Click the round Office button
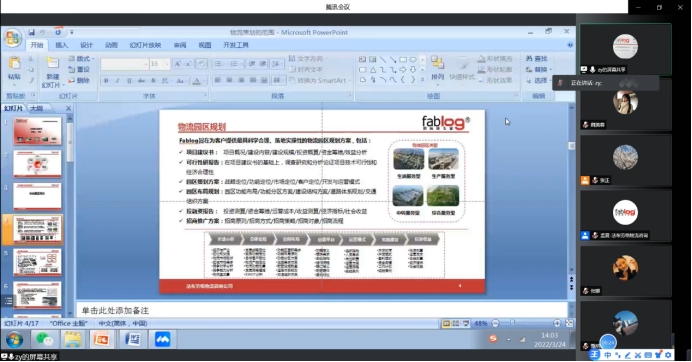The height and width of the screenshot is (362, 692). (12, 38)
